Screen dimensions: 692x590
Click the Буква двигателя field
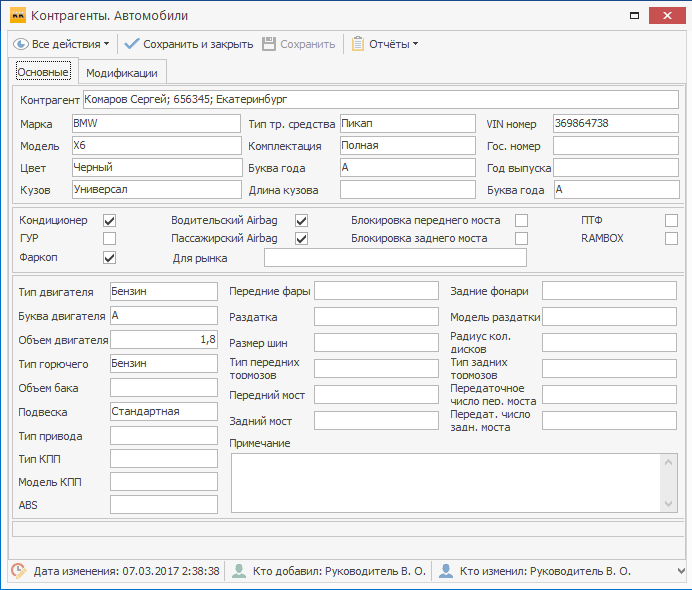[164, 316]
